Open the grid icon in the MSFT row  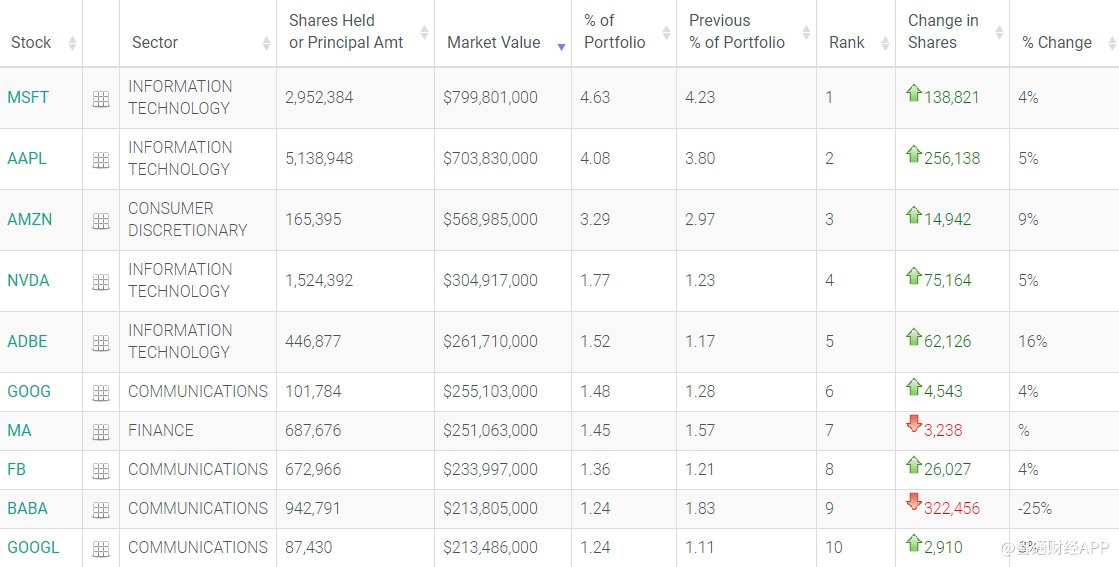101,99
